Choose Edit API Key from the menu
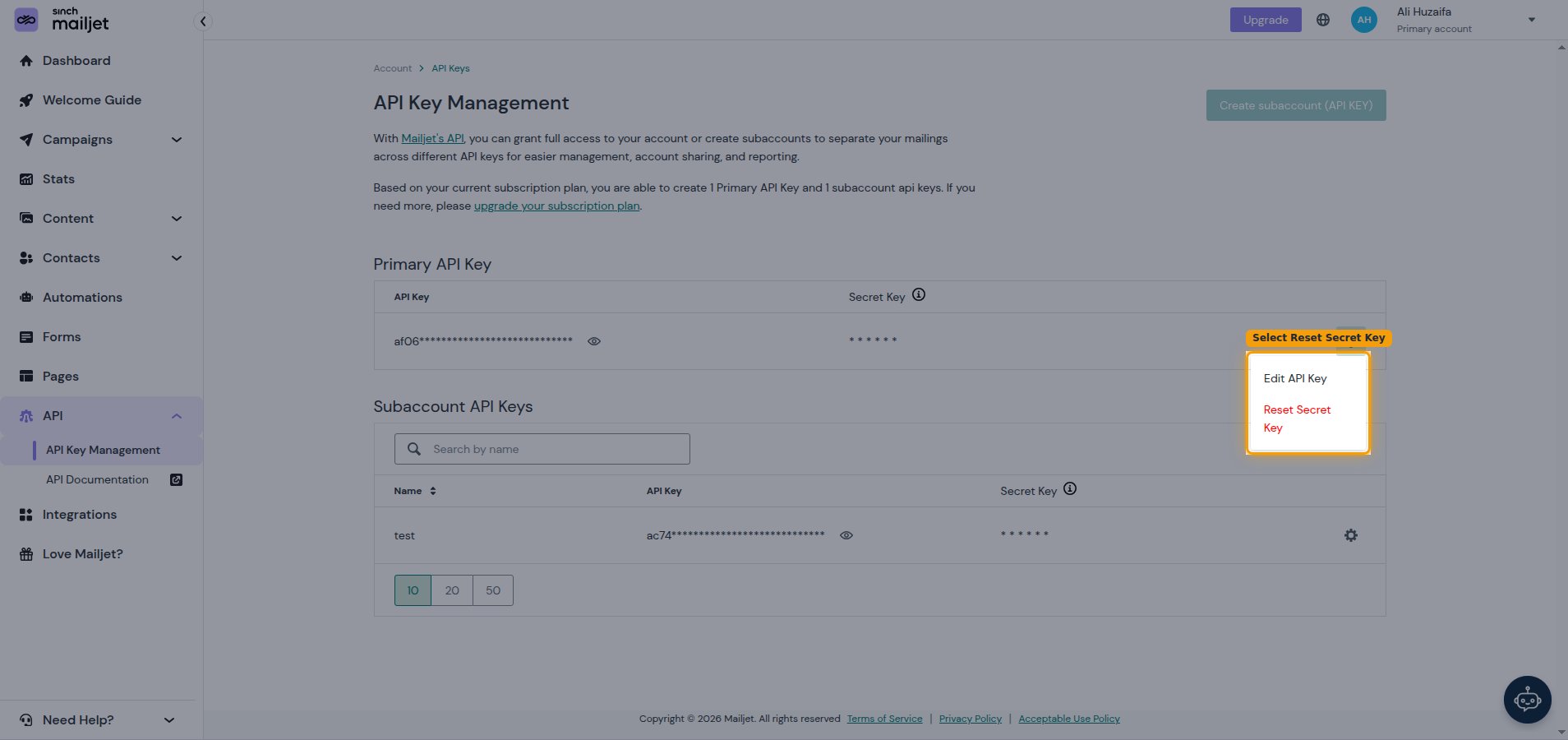This screenshot has height=740, width=1568. [x=1295, y=378]
